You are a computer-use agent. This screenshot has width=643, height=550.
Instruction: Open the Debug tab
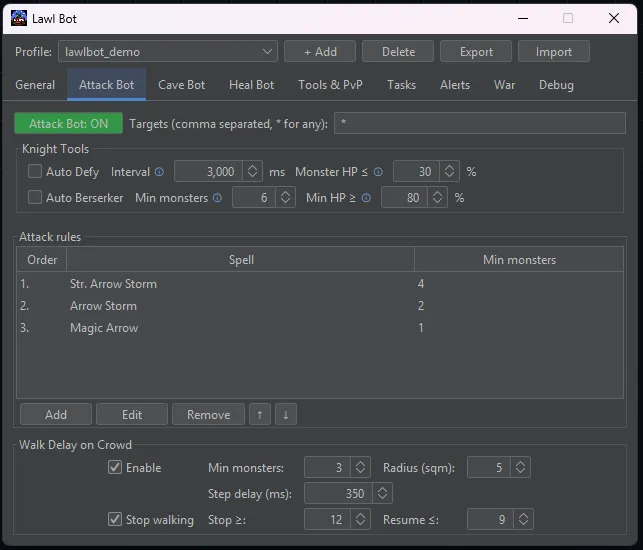556,85
